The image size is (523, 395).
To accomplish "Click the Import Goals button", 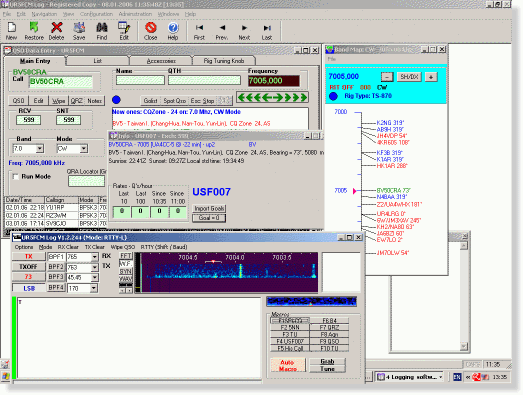I will 209,209.
